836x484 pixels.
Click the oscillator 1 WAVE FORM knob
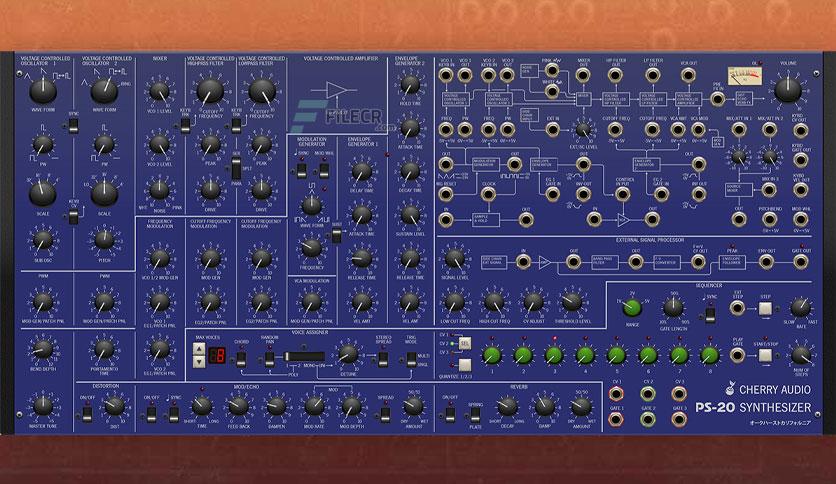click(x=43, y=91)
